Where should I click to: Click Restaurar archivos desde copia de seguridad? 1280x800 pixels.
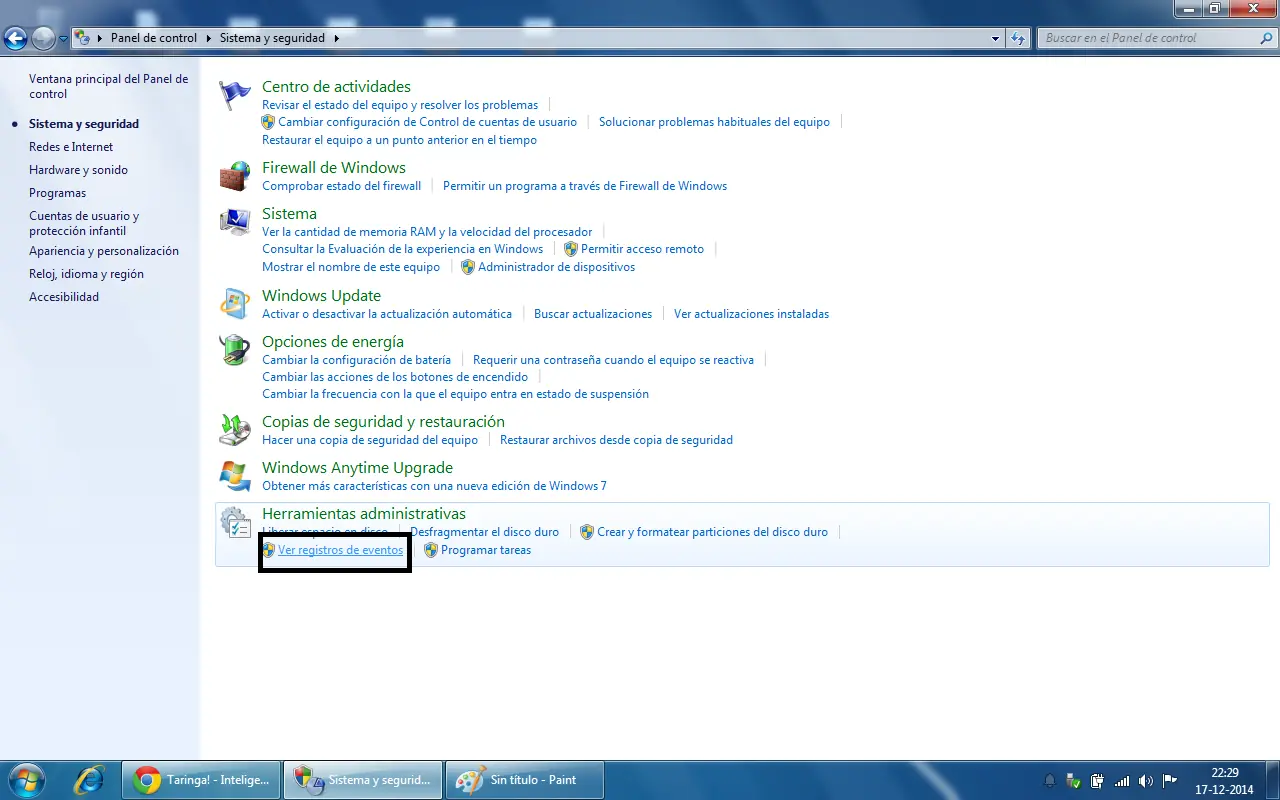[616, 440]
